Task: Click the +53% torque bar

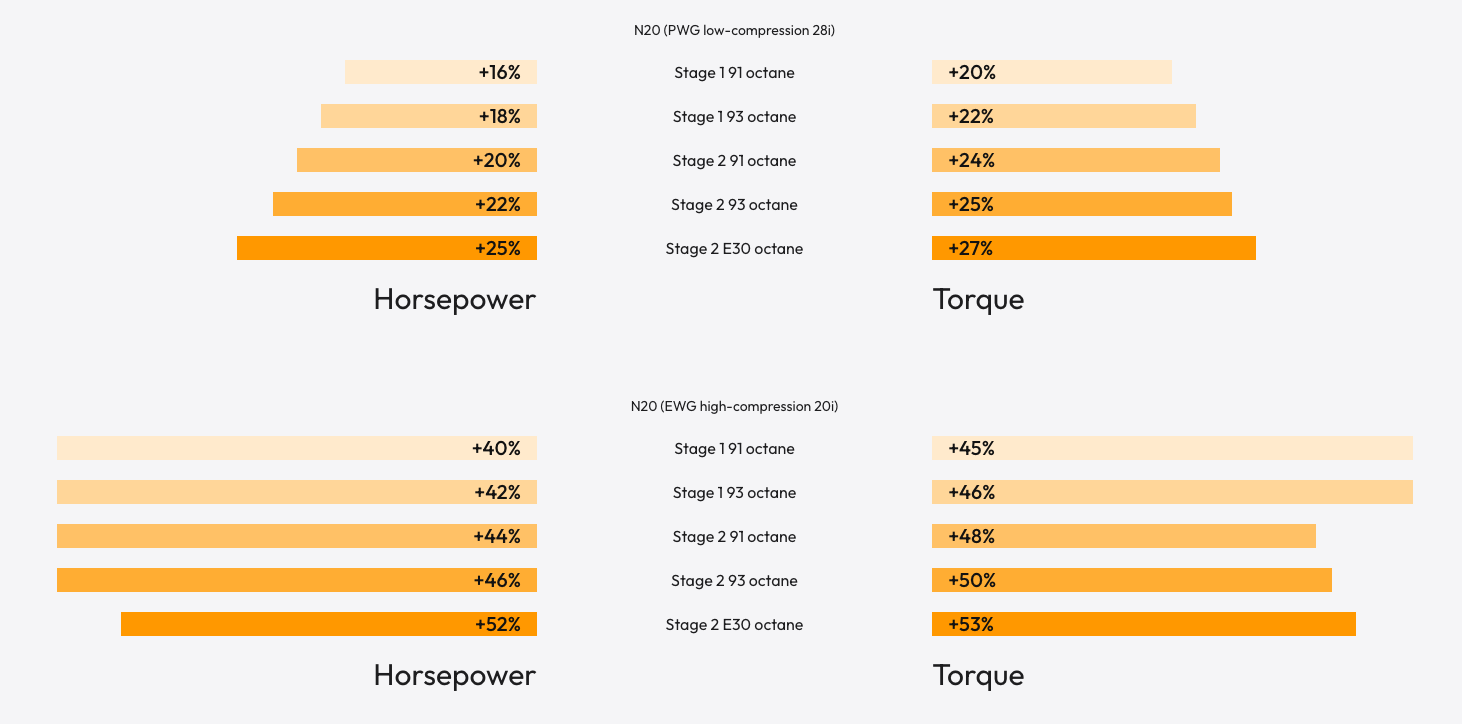Action: coord(1143,624)
